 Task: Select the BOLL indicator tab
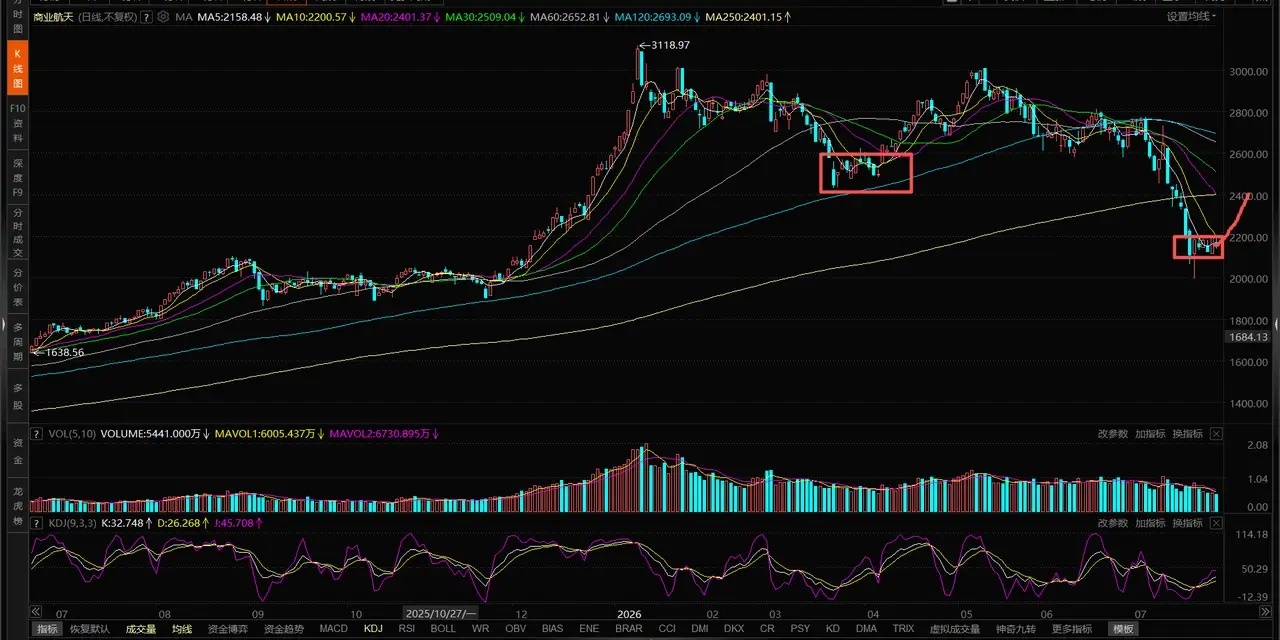tap(442, 629)
